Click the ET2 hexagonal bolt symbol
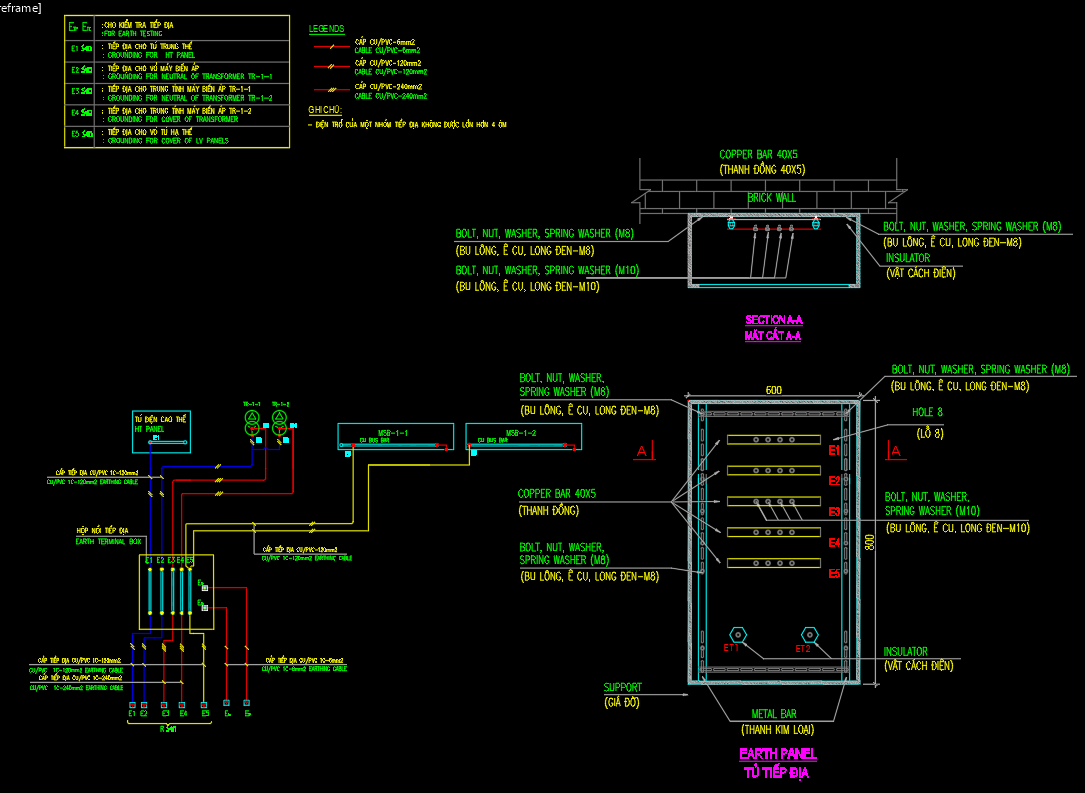The width and height of the screenshot is (1085, 793). click(x=809, y=634)
